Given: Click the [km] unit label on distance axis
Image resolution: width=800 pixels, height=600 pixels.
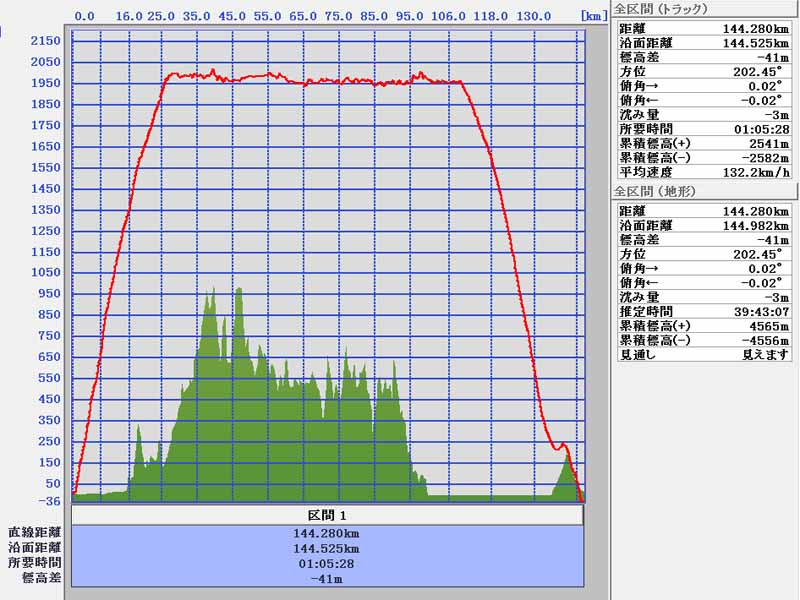Looking at the screenshot, I should 592,17.
